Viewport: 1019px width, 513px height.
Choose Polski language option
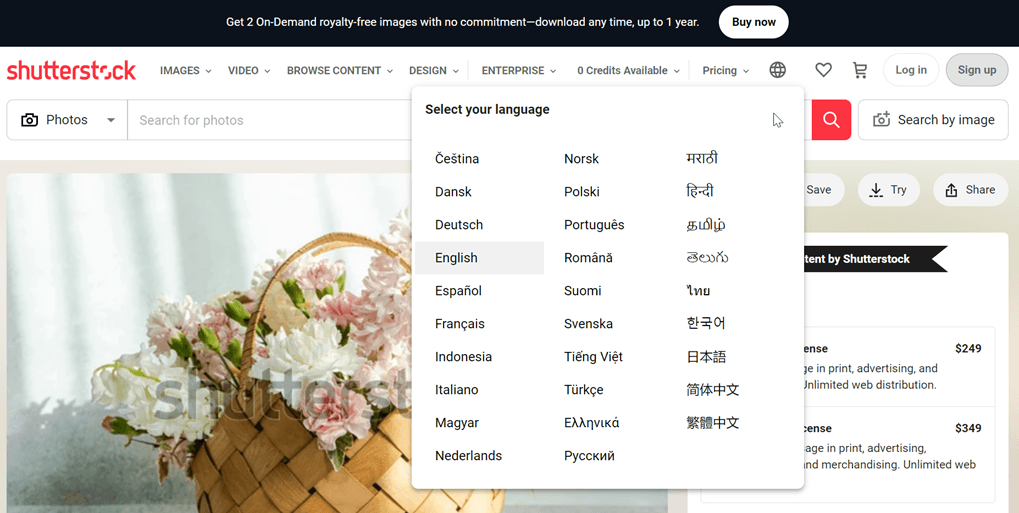(x=582, y=192)
